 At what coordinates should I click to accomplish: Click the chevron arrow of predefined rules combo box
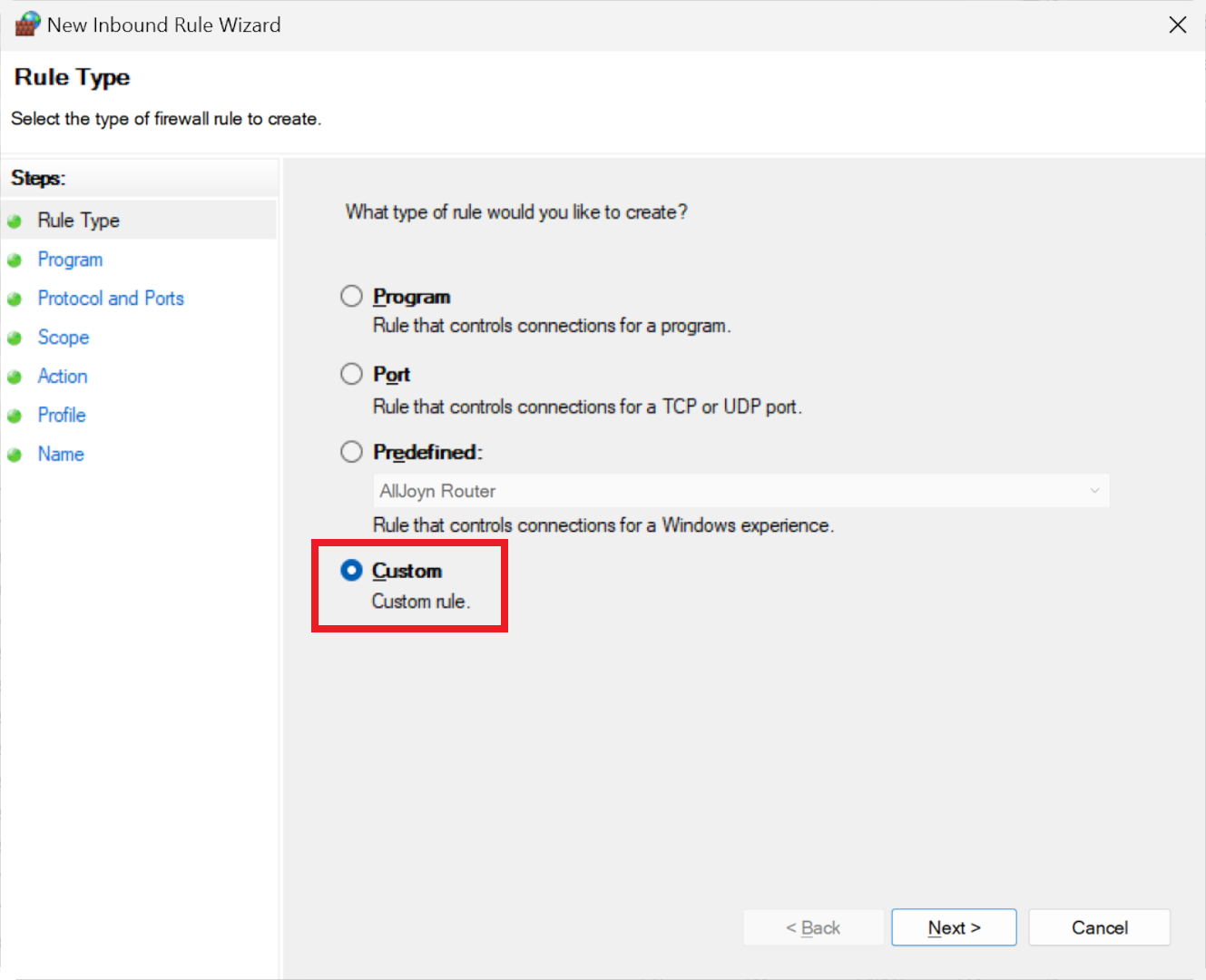click(x=1094, y=491)
